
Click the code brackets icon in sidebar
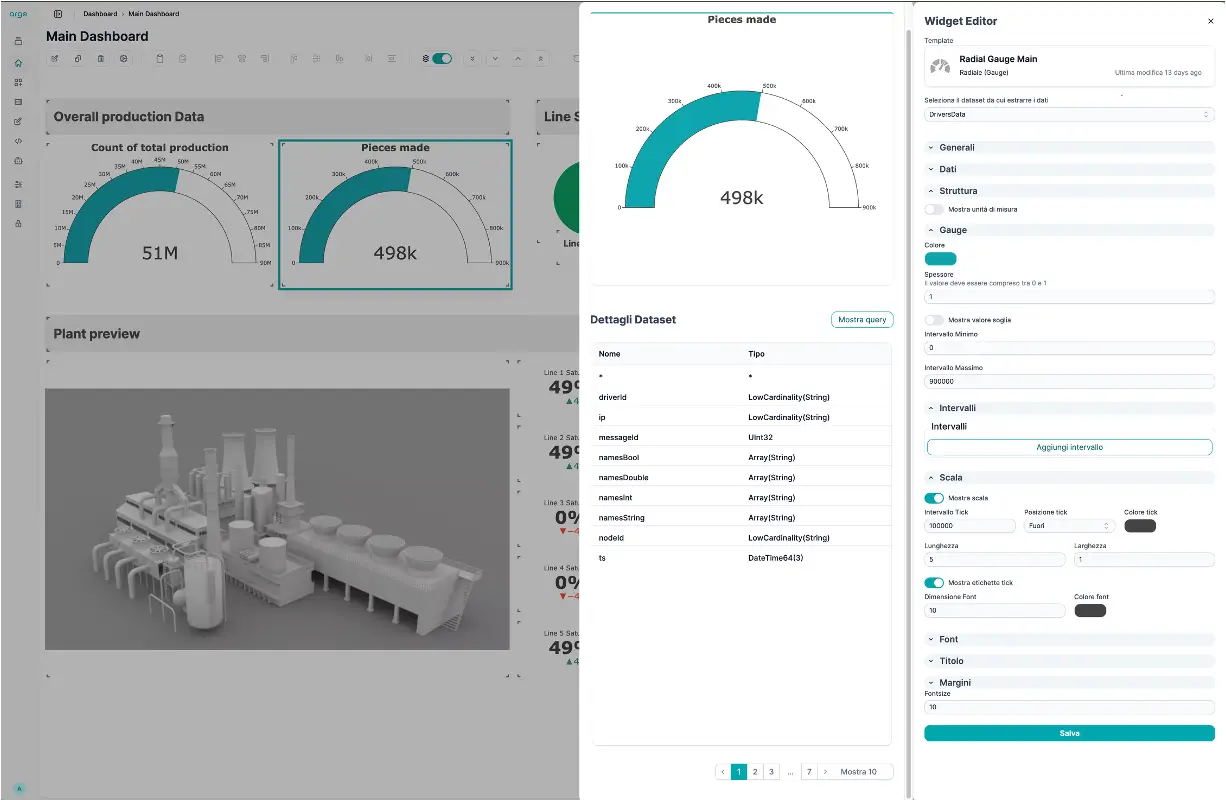(x=18, y=141)
